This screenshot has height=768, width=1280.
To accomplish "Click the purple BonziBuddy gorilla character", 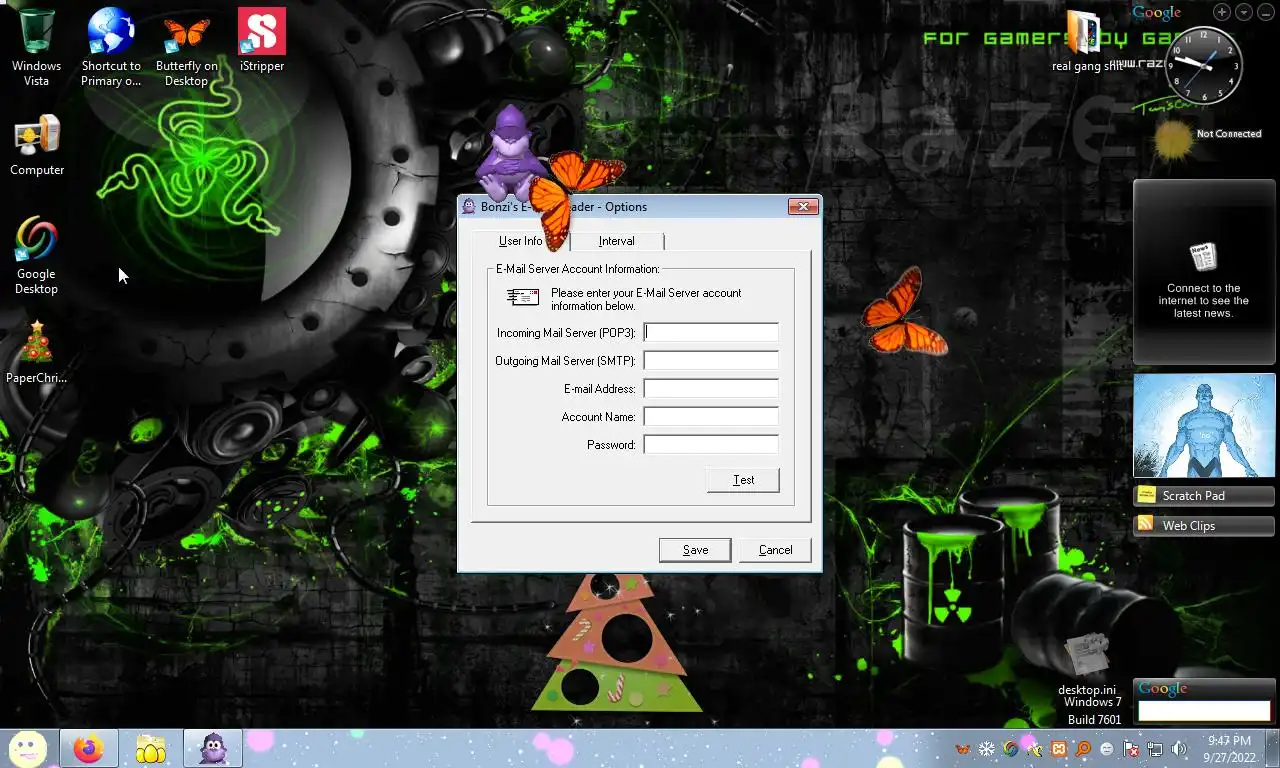I will pos(509,155).
